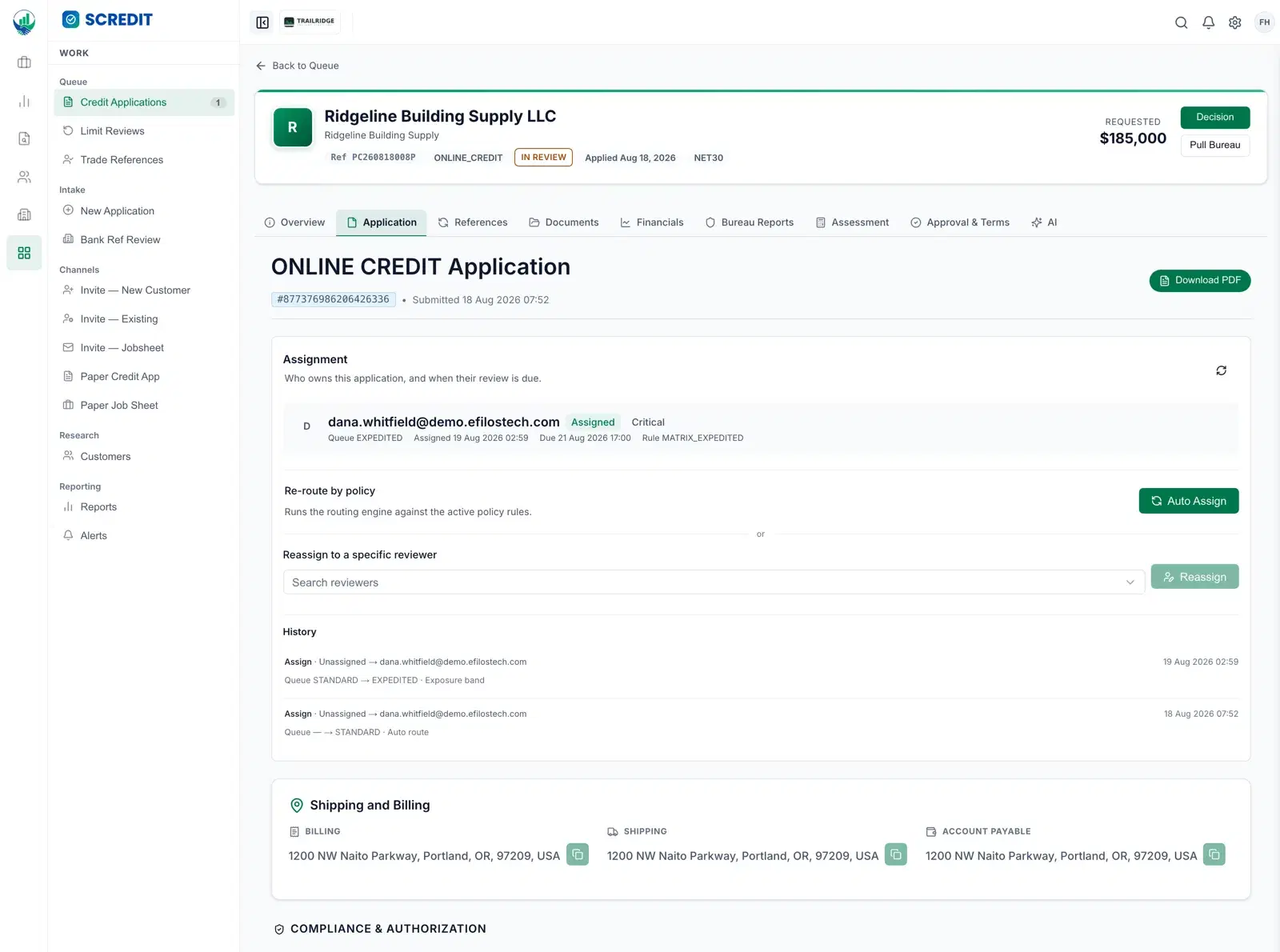
Task: Click the SCREDIT logo
Action: [x=107, y=19]
